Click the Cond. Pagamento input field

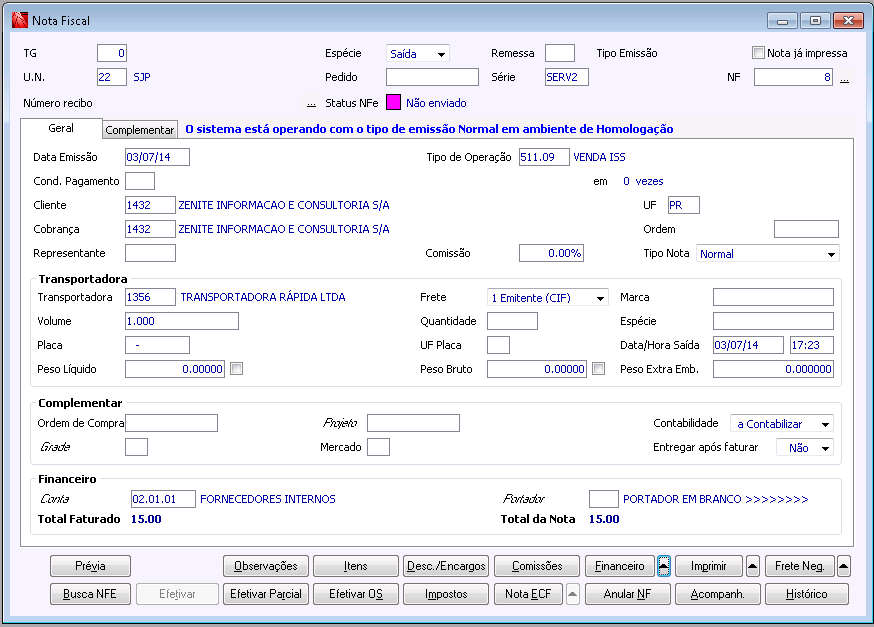coord(140,181)
